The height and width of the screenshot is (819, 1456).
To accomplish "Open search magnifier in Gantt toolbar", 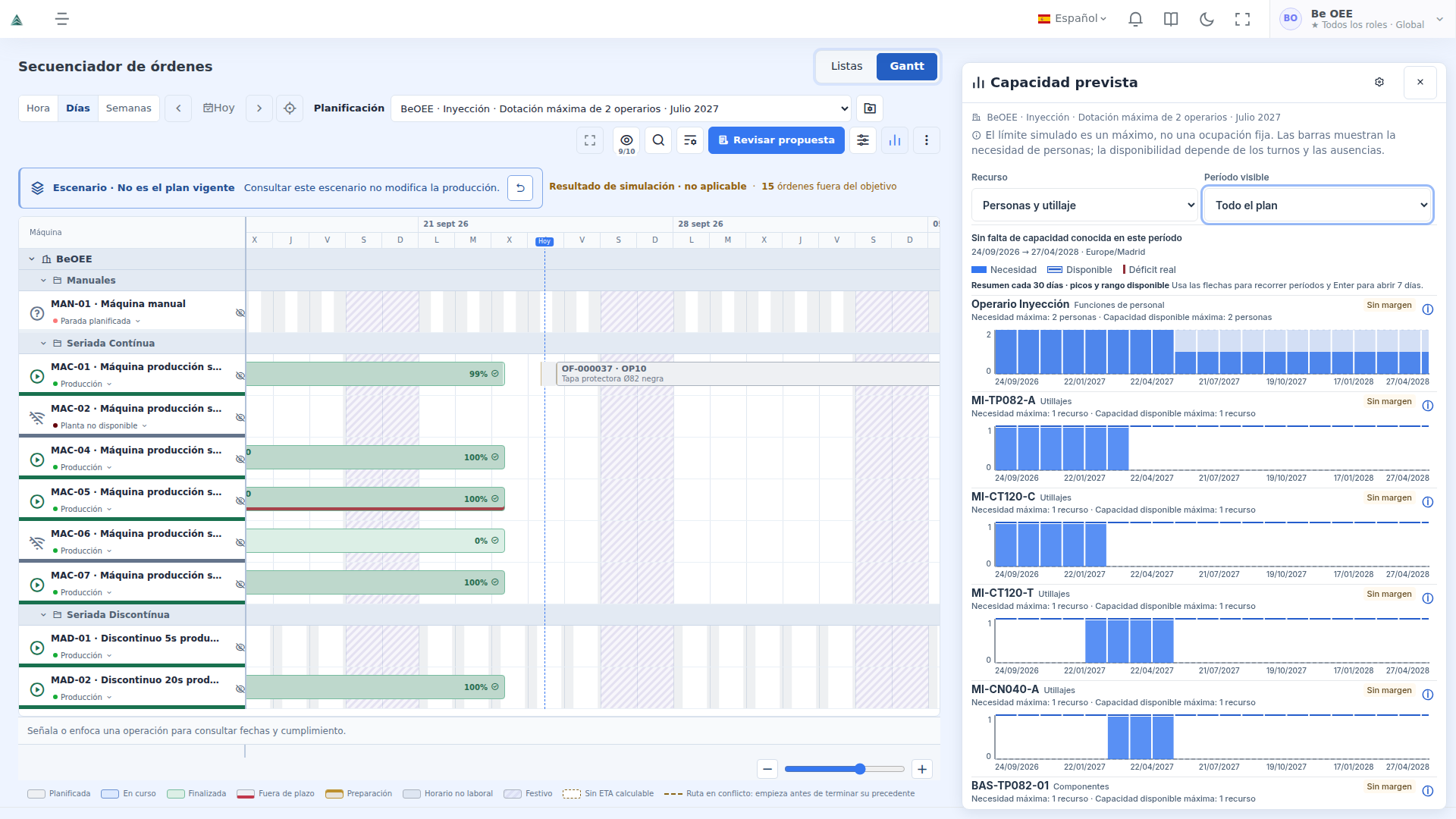I will click(658, 140).
